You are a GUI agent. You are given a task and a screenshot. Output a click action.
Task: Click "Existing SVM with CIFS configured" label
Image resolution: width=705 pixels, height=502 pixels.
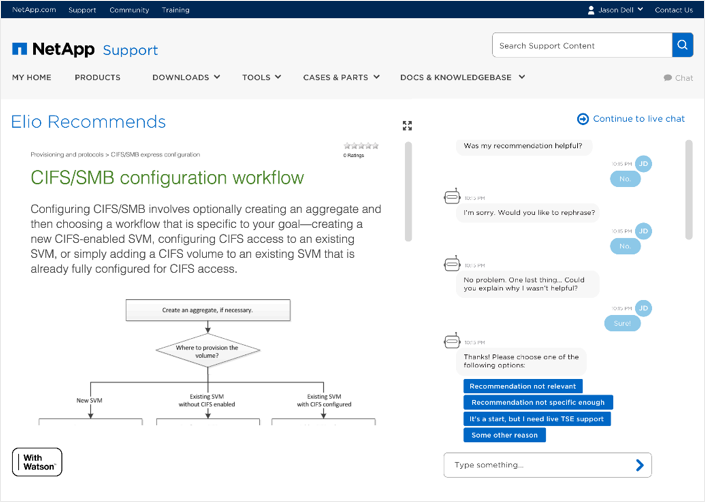324,400
